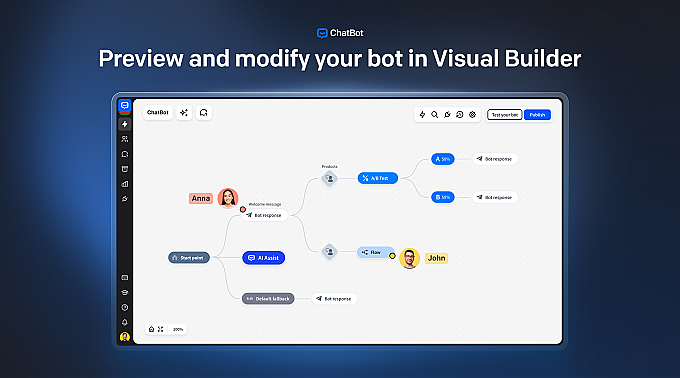Select the Default fallback node
This screenshot has height=378, width=680.
point(268,299)
